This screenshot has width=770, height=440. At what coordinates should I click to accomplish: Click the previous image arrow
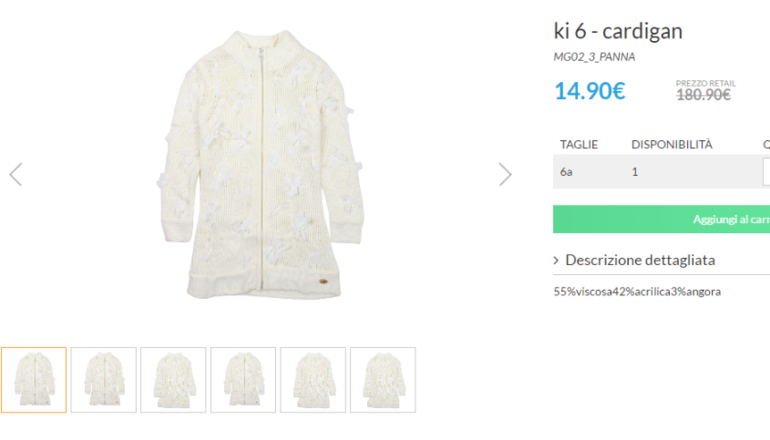click(x=15, y=175)
